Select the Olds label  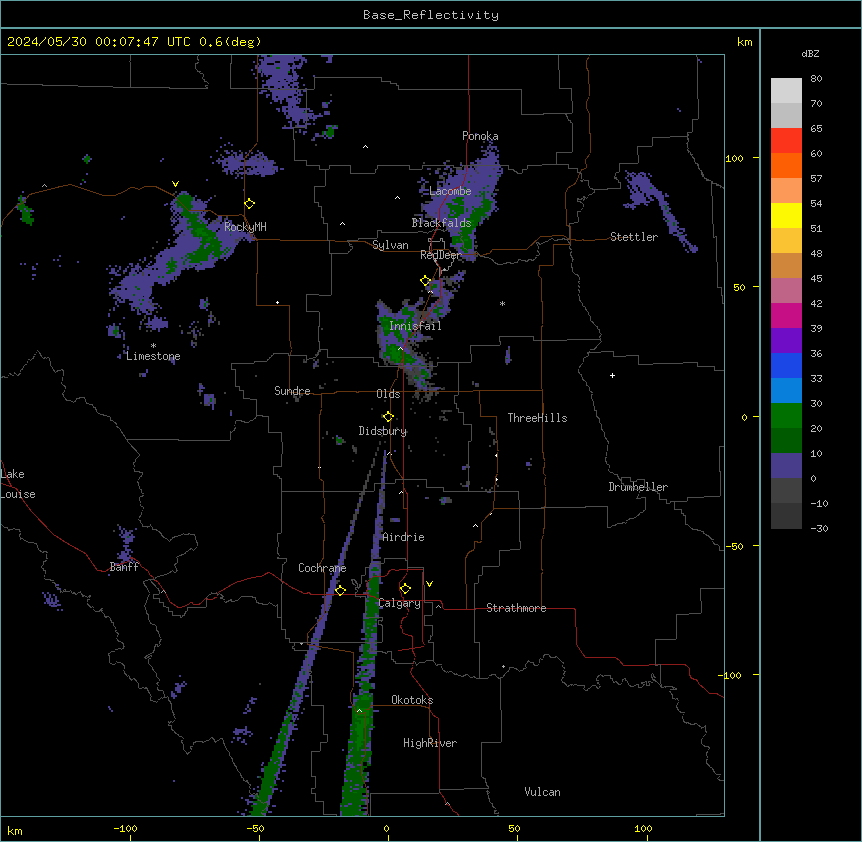click(388, 394)
